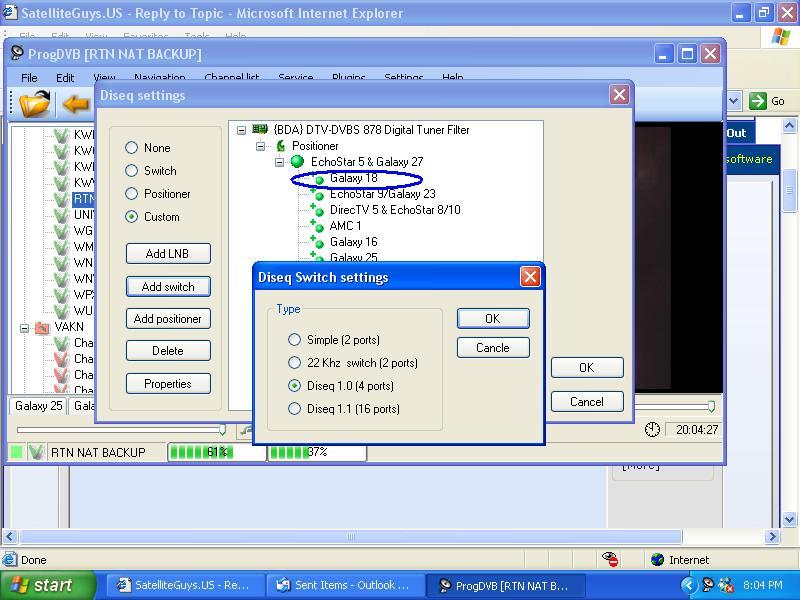Click the green dot icon beside Galaxy 18
Screen dimensions: 800x600
point(318,179)
